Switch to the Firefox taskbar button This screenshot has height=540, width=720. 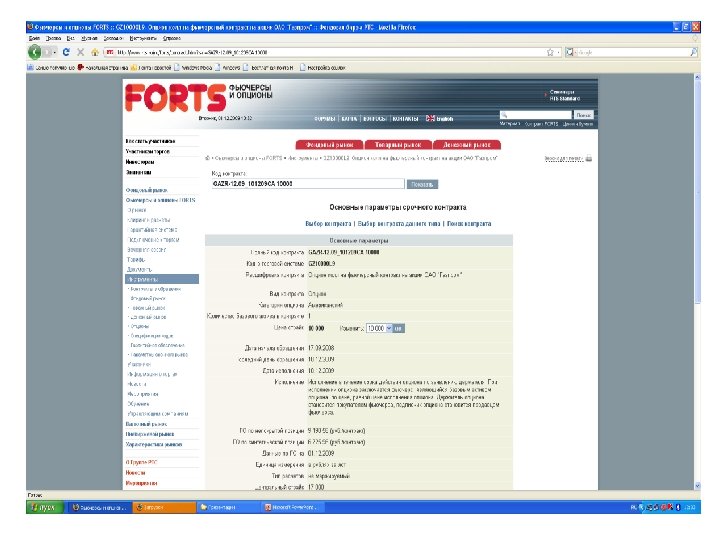[x=99, y=507]
